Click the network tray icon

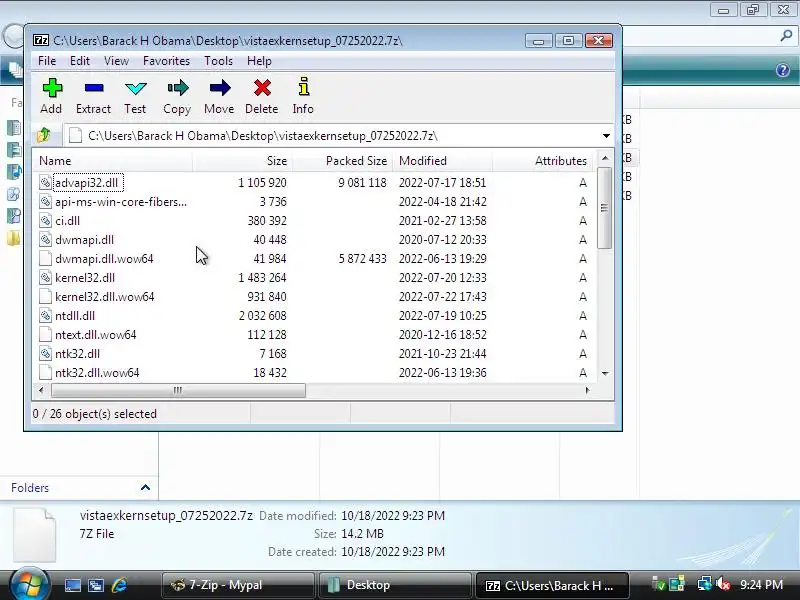705,584
